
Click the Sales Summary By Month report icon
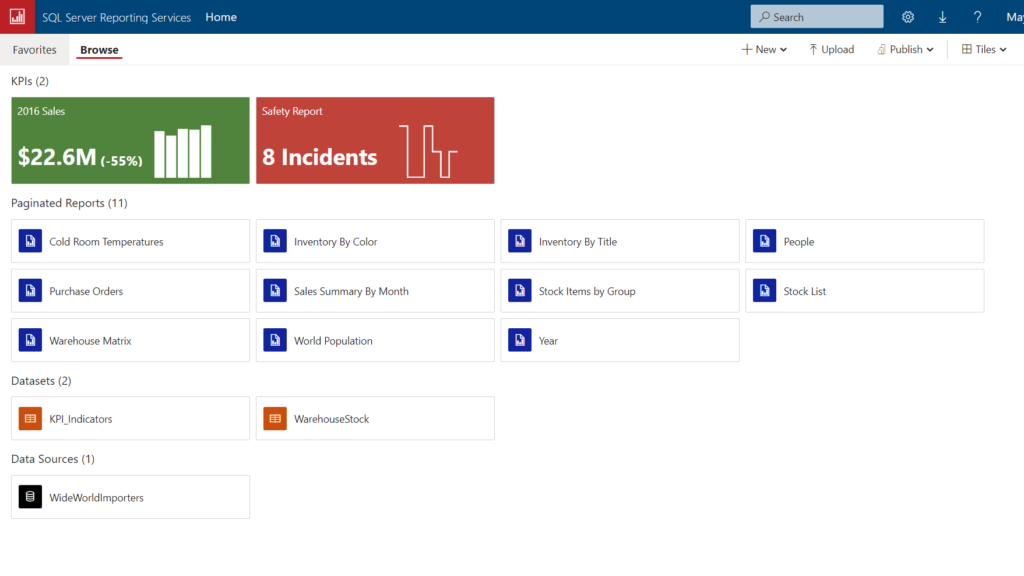tap(275, 291)
